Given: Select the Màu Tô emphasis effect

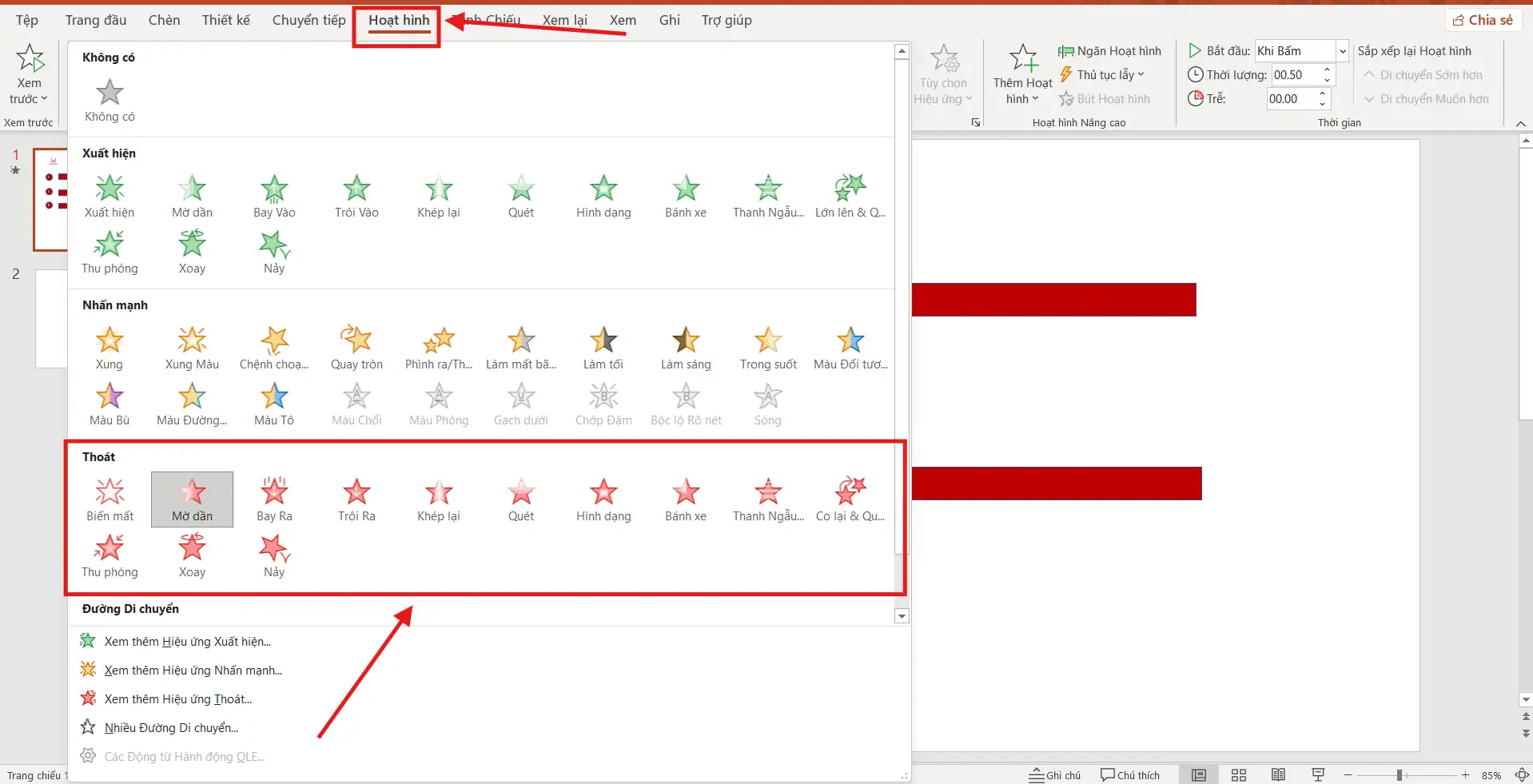Looking at the screenshot, I should coord(274,404).
